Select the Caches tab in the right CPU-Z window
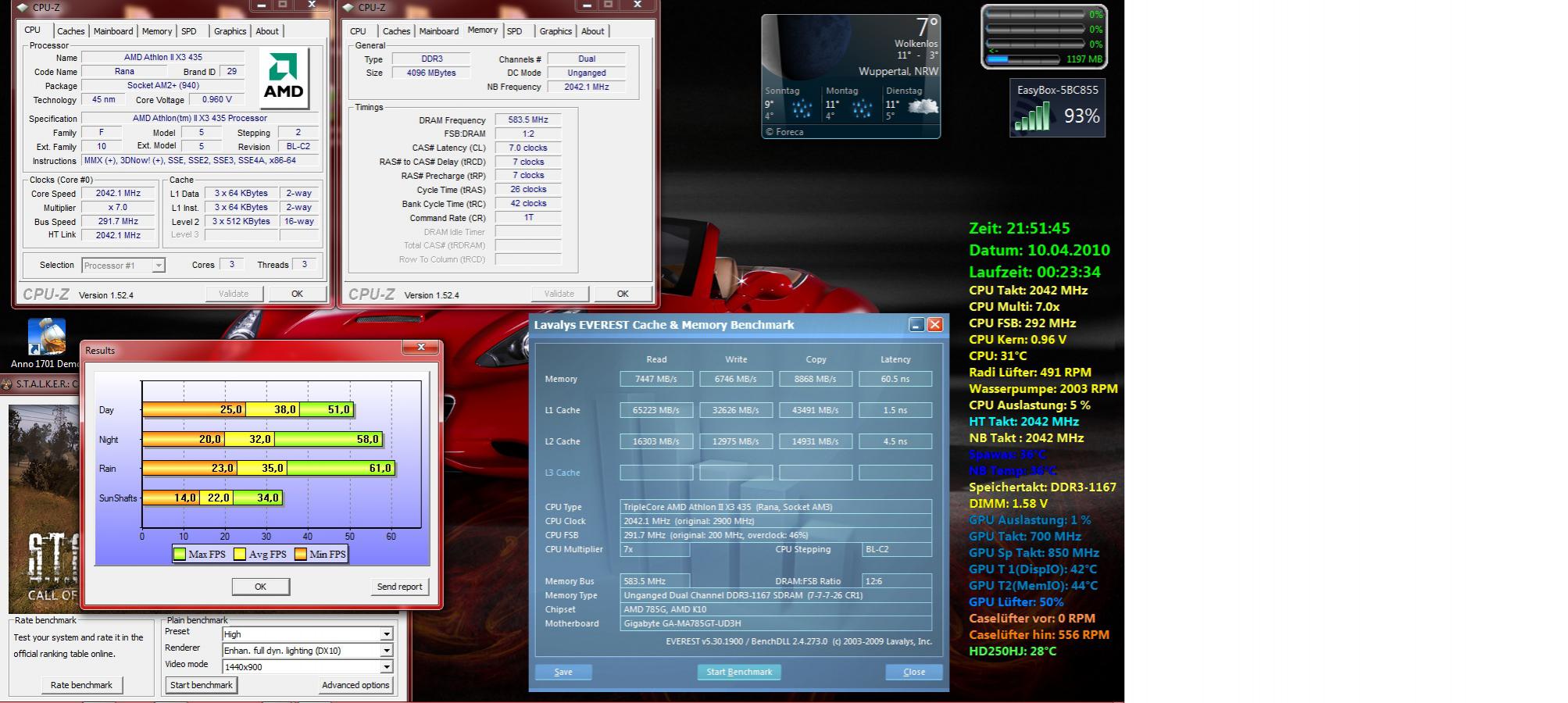 pos(396,31)
